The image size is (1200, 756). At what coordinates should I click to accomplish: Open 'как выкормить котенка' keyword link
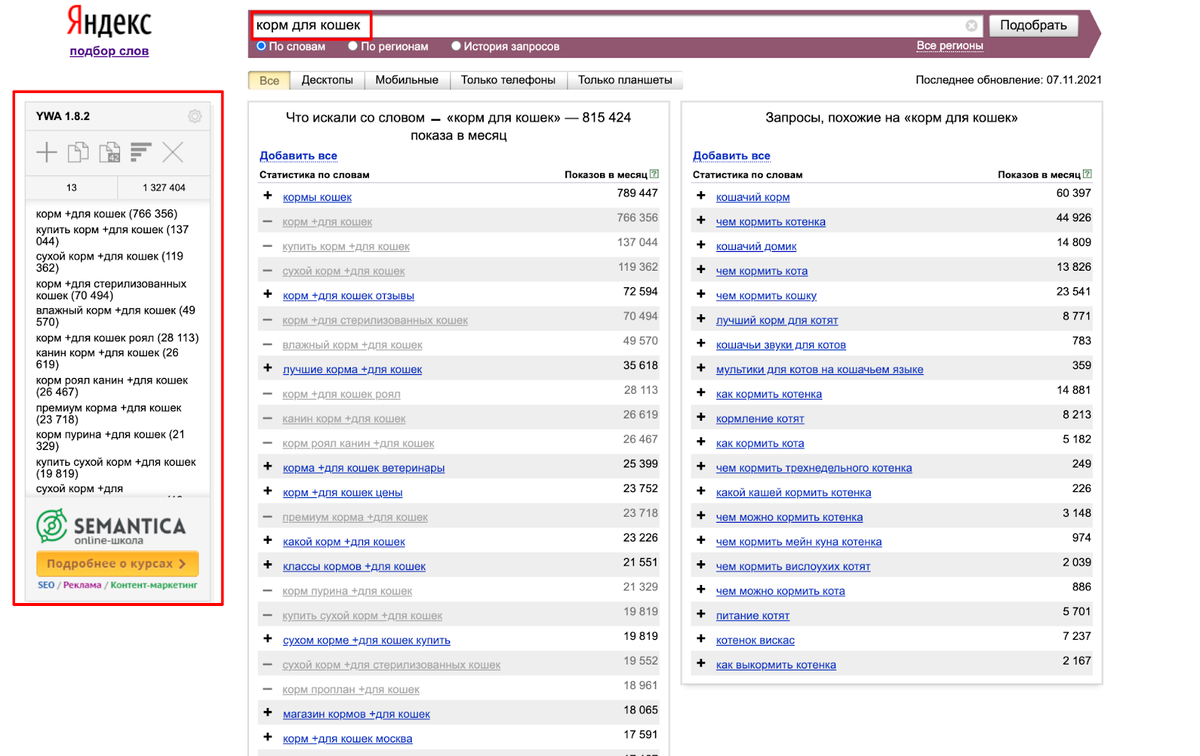coord(776,664)
